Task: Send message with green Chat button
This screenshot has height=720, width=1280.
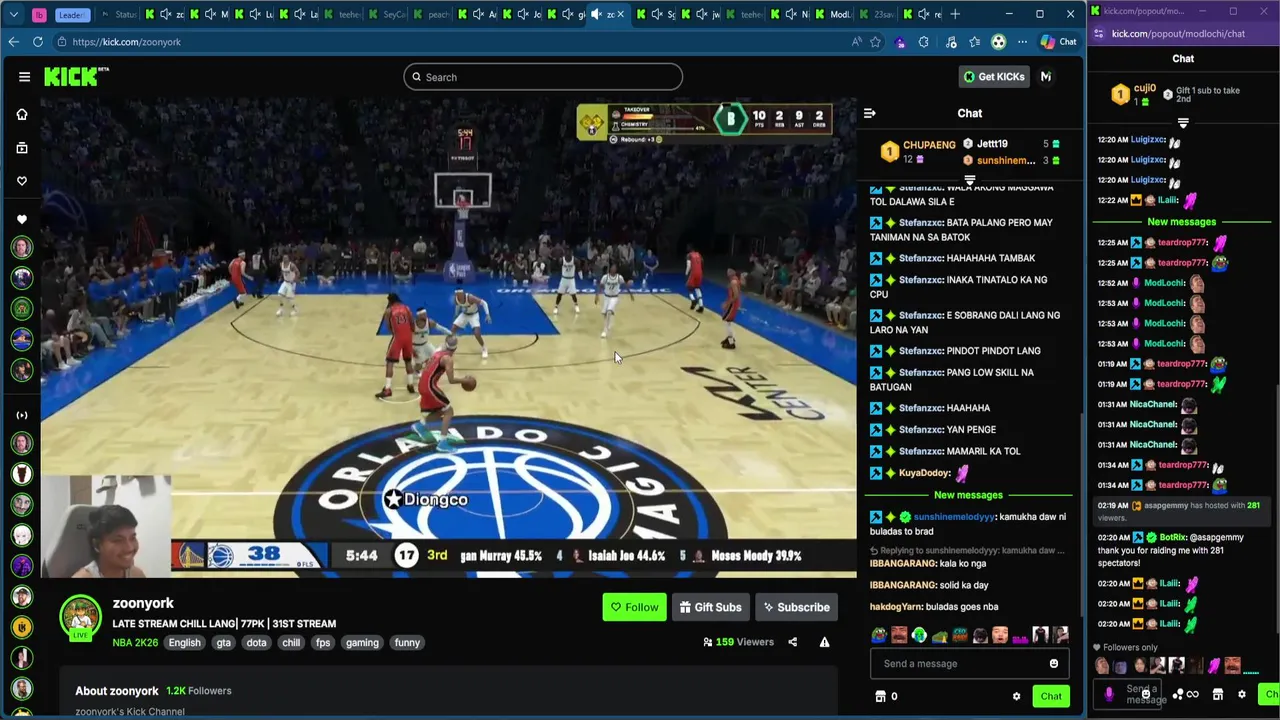Action: coord(1051,697)
